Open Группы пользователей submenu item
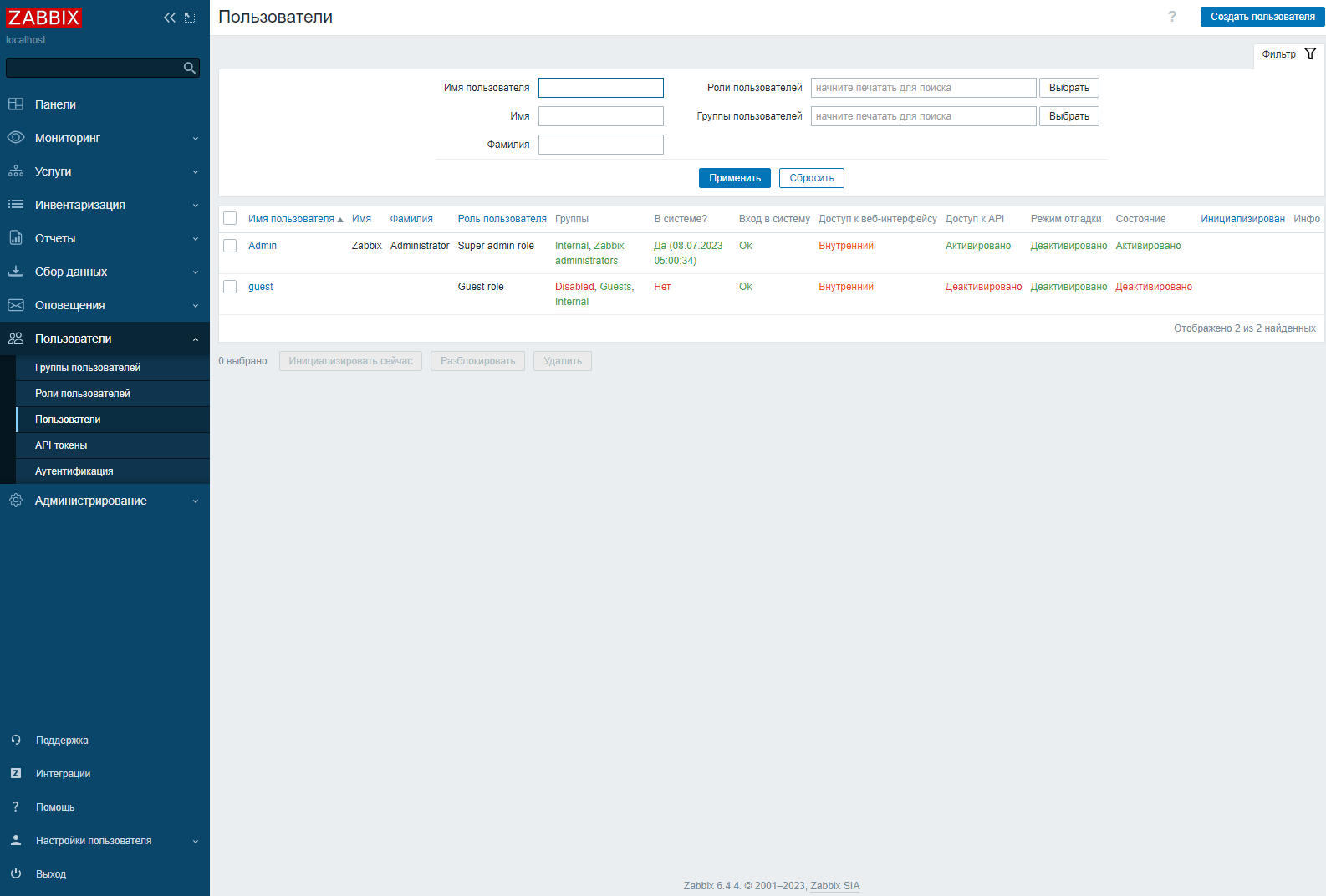This screenshot has height=896, width=1326. coord(88,368)
